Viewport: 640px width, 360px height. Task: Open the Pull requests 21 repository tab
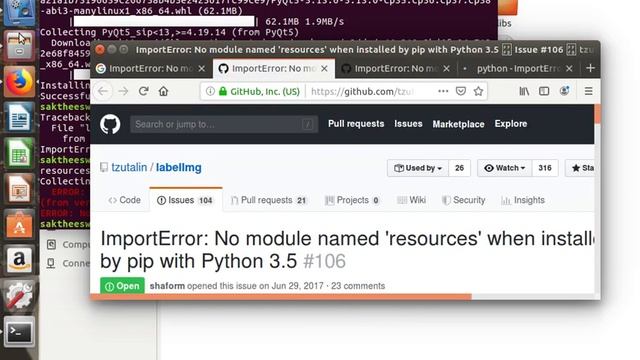pyautogui.click(x=269, y=200)
